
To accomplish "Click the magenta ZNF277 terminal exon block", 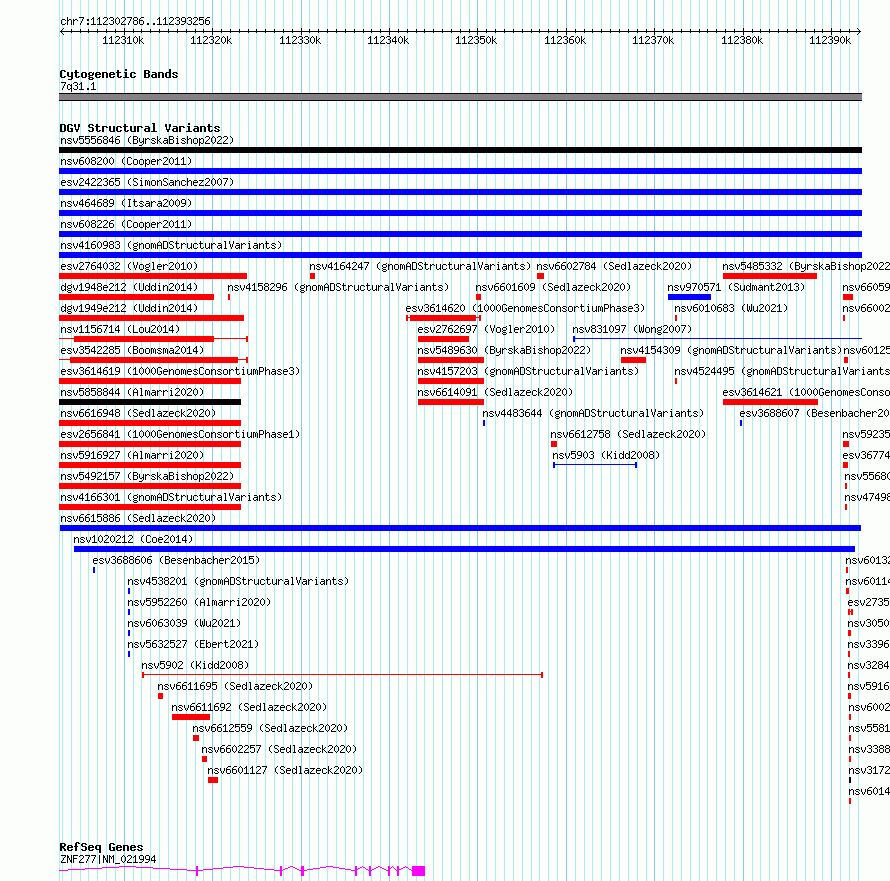I will coord(418,871).
